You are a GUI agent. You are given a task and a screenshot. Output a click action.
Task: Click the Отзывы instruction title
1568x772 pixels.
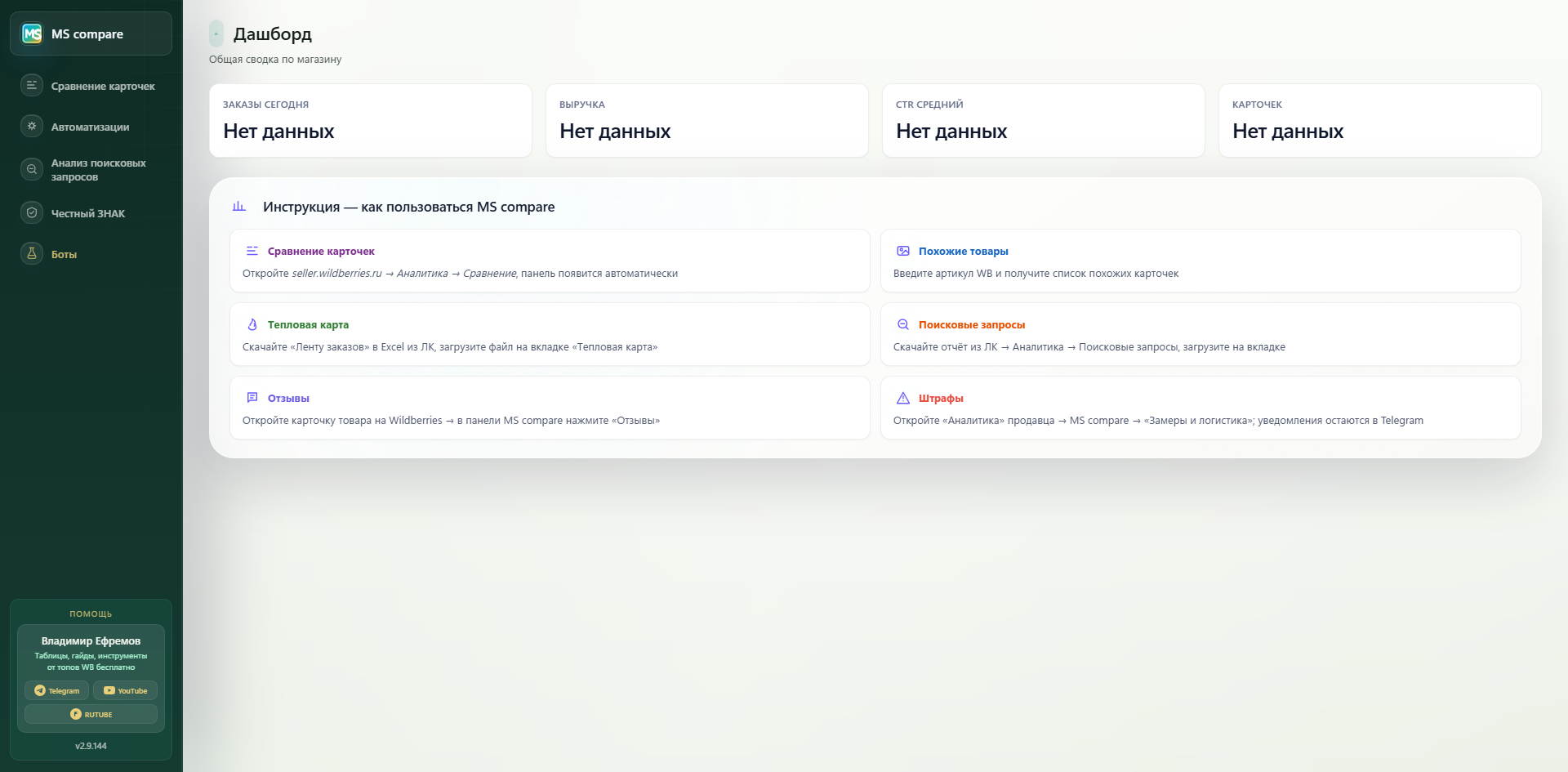[x=288, y=398]
